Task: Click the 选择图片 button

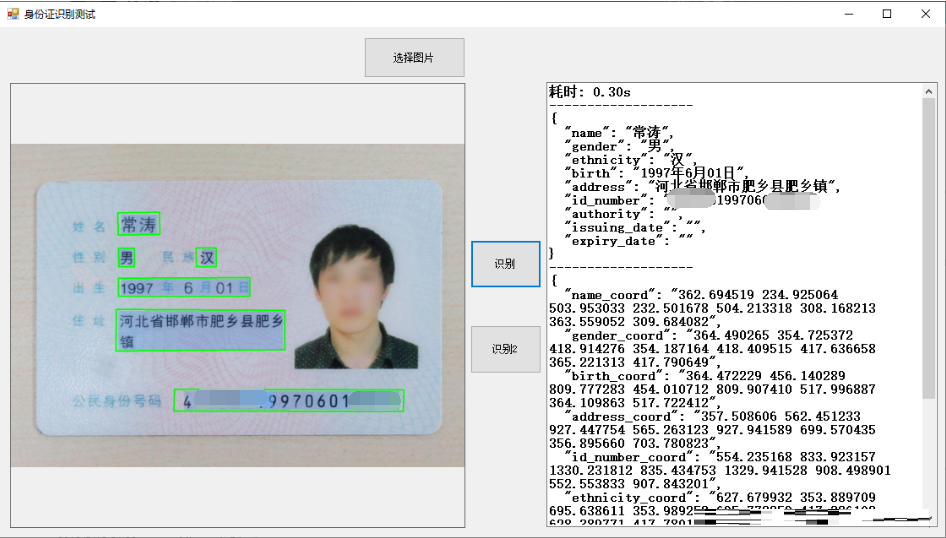Action: [414, 58]
